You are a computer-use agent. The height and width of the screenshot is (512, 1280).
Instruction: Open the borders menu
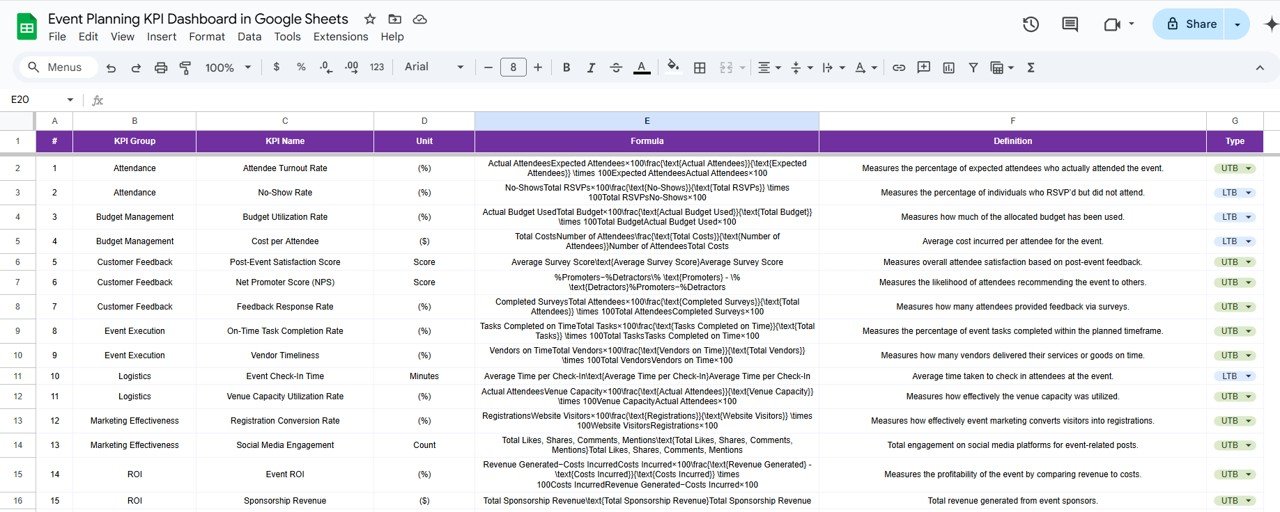point(700,67)
